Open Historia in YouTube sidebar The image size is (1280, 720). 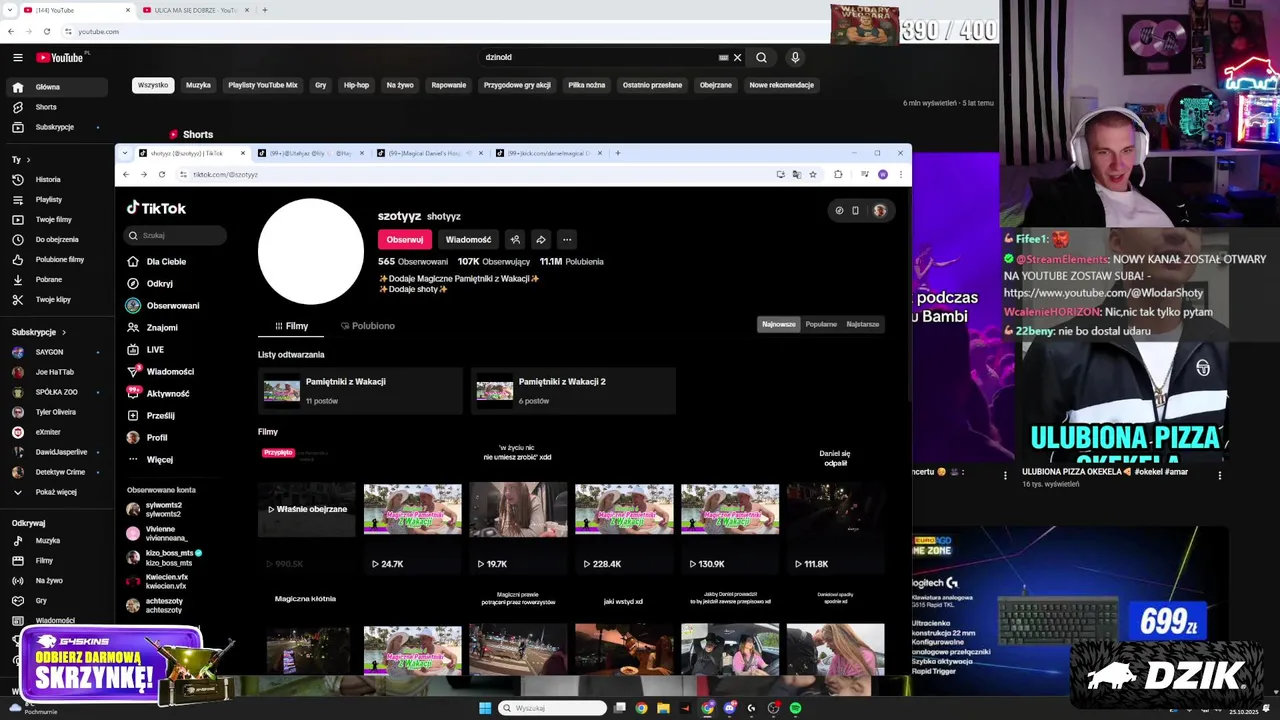[48, 180]
